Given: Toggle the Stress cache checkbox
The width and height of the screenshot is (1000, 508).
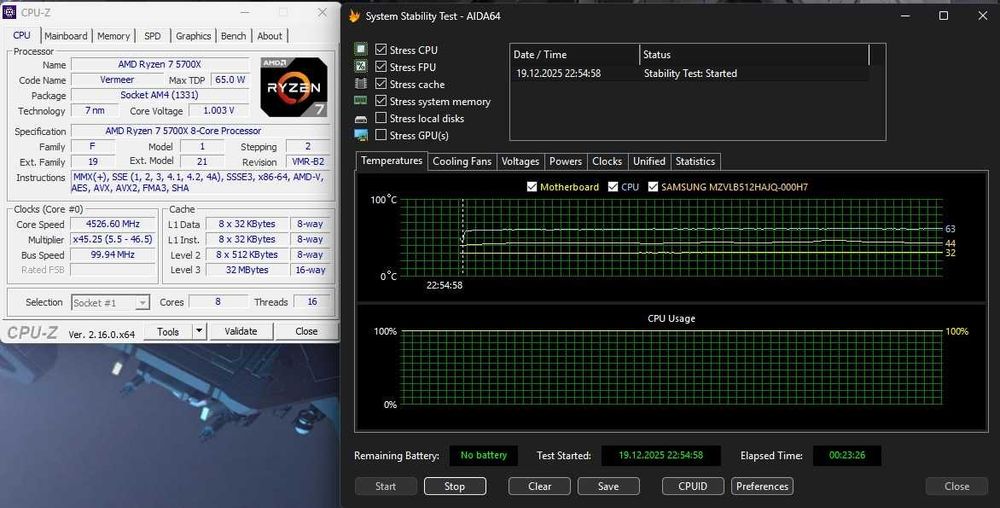Looking at the screenshot, I should coord(381,83).
